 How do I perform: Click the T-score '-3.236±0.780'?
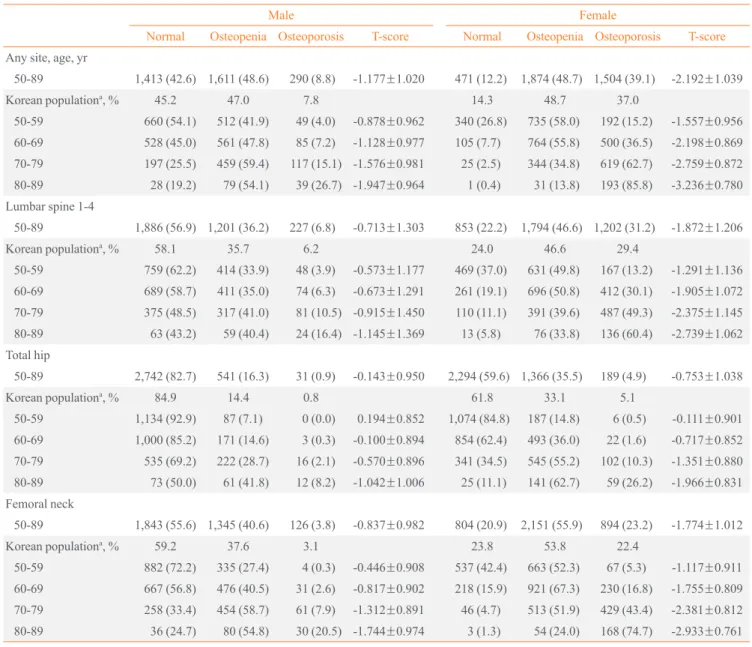(707, 185)
